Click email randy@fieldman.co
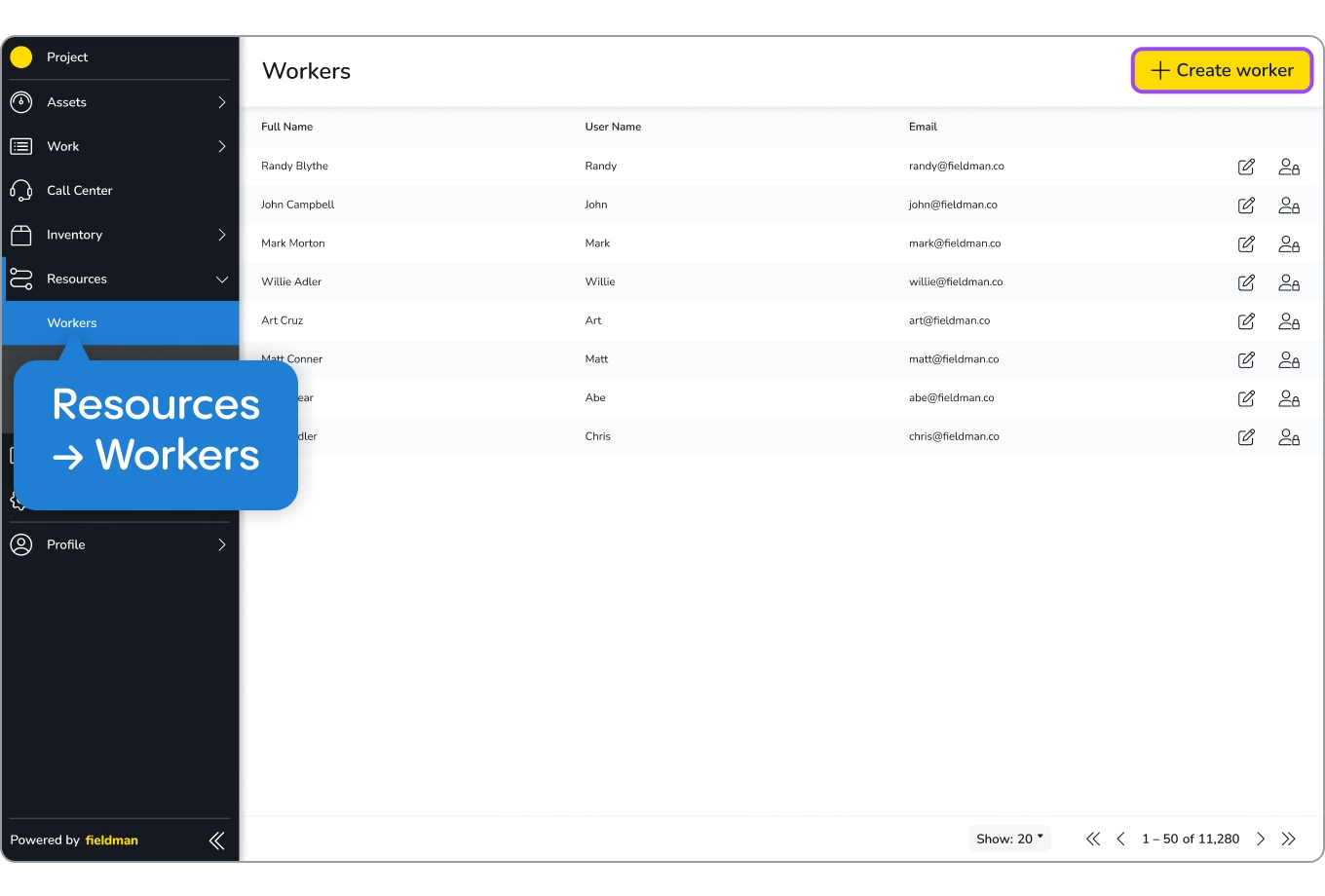 click(956, 166)
